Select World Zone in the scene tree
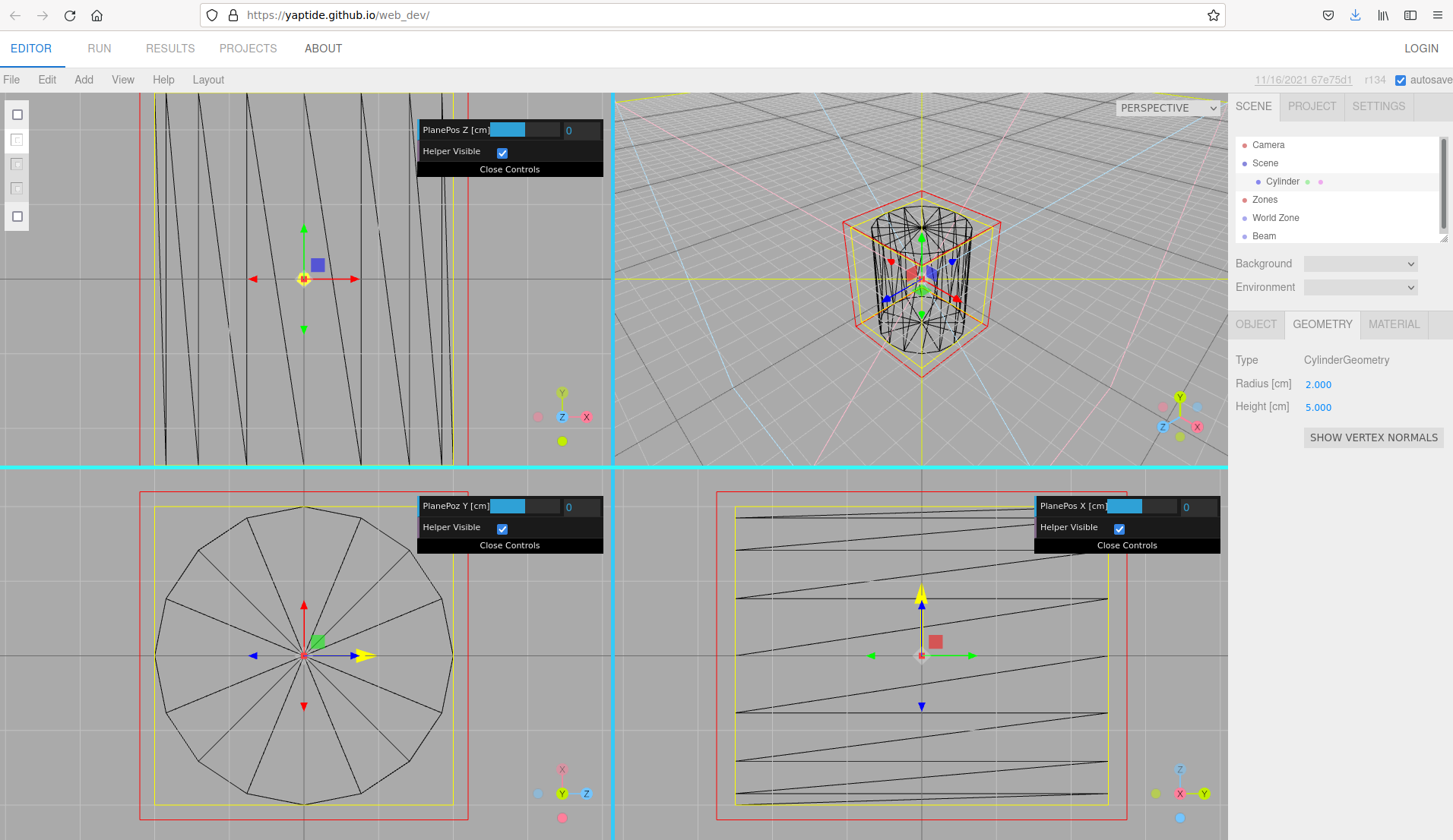1453x840 pixels. pyautogui.click(x=1277, y=218)
